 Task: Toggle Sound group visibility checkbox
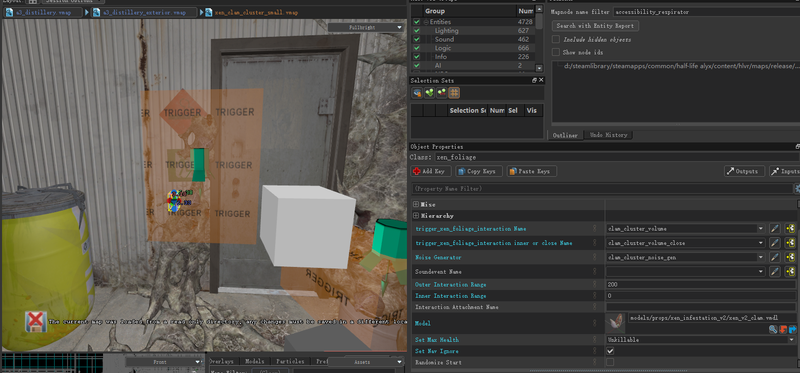tap(417, 39)
